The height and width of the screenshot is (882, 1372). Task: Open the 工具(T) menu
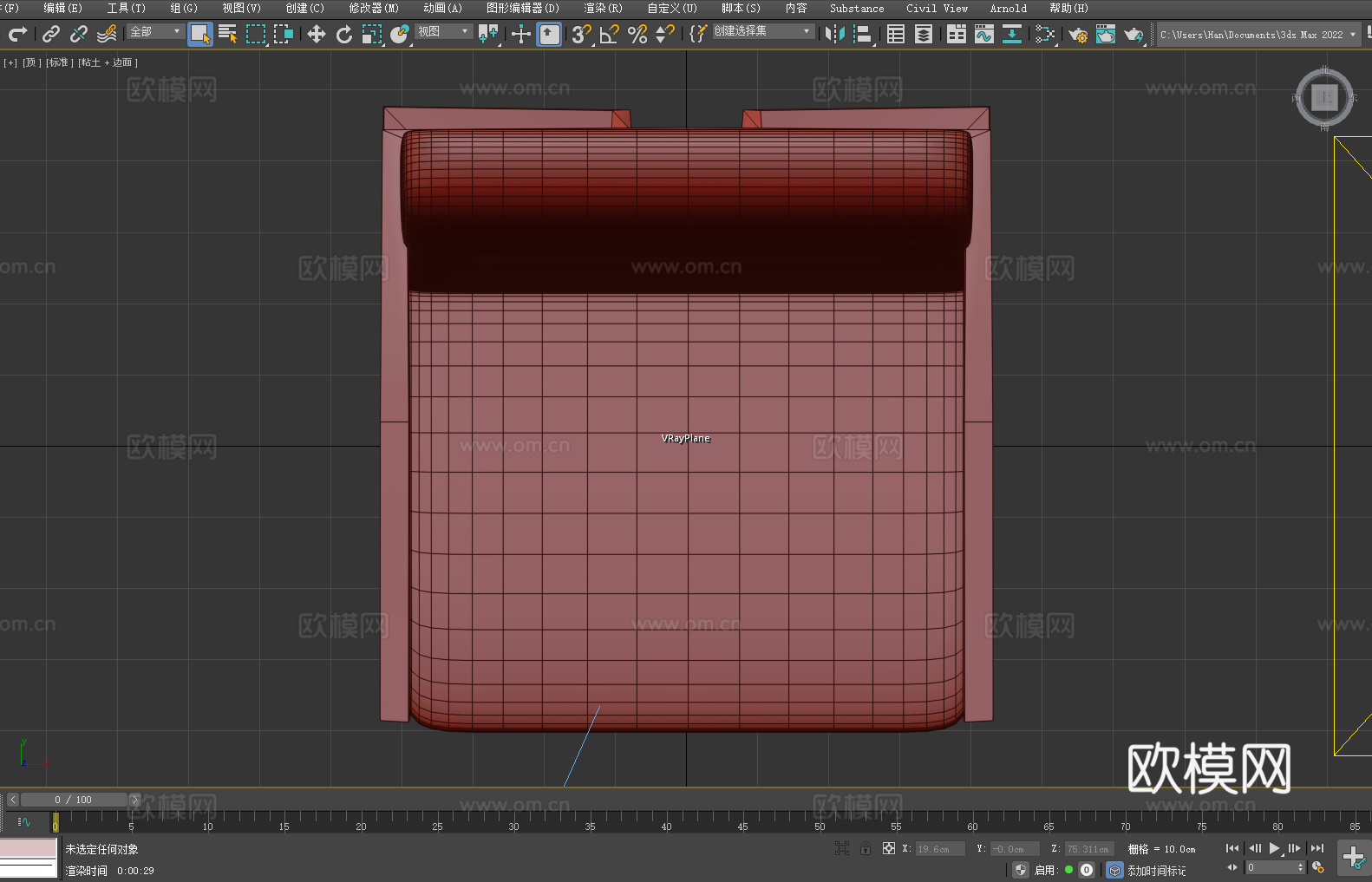tap(127, 8)
